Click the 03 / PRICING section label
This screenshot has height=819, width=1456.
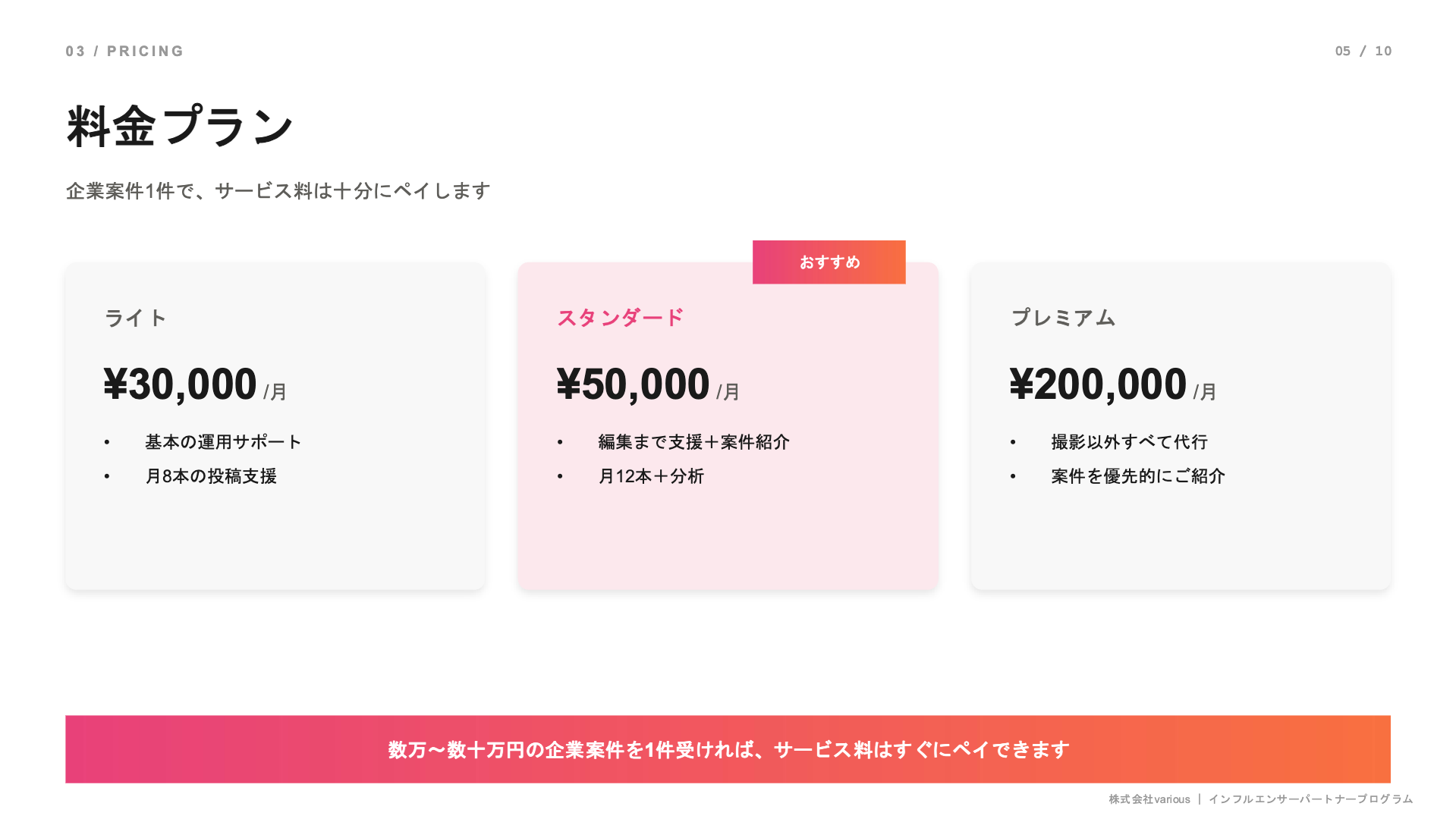click(124, 51)
